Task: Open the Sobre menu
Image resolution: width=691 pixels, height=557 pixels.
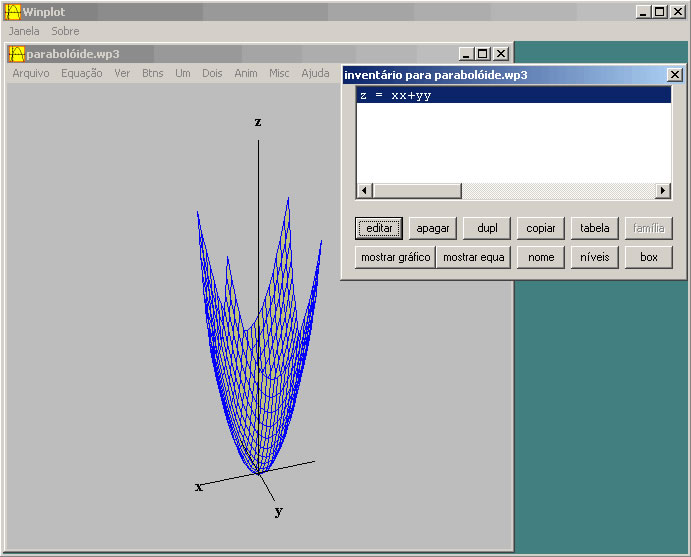Action: (65, 31)
